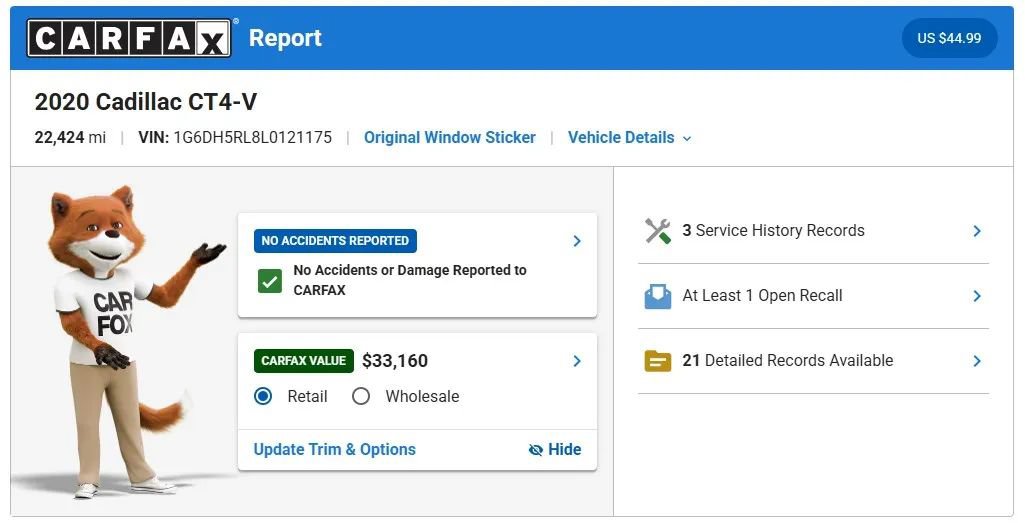The width and height of the screenshot is (1025, 523).
Task: Click the CARFAX VALUE green badge
Action: [x=304, y=361]
